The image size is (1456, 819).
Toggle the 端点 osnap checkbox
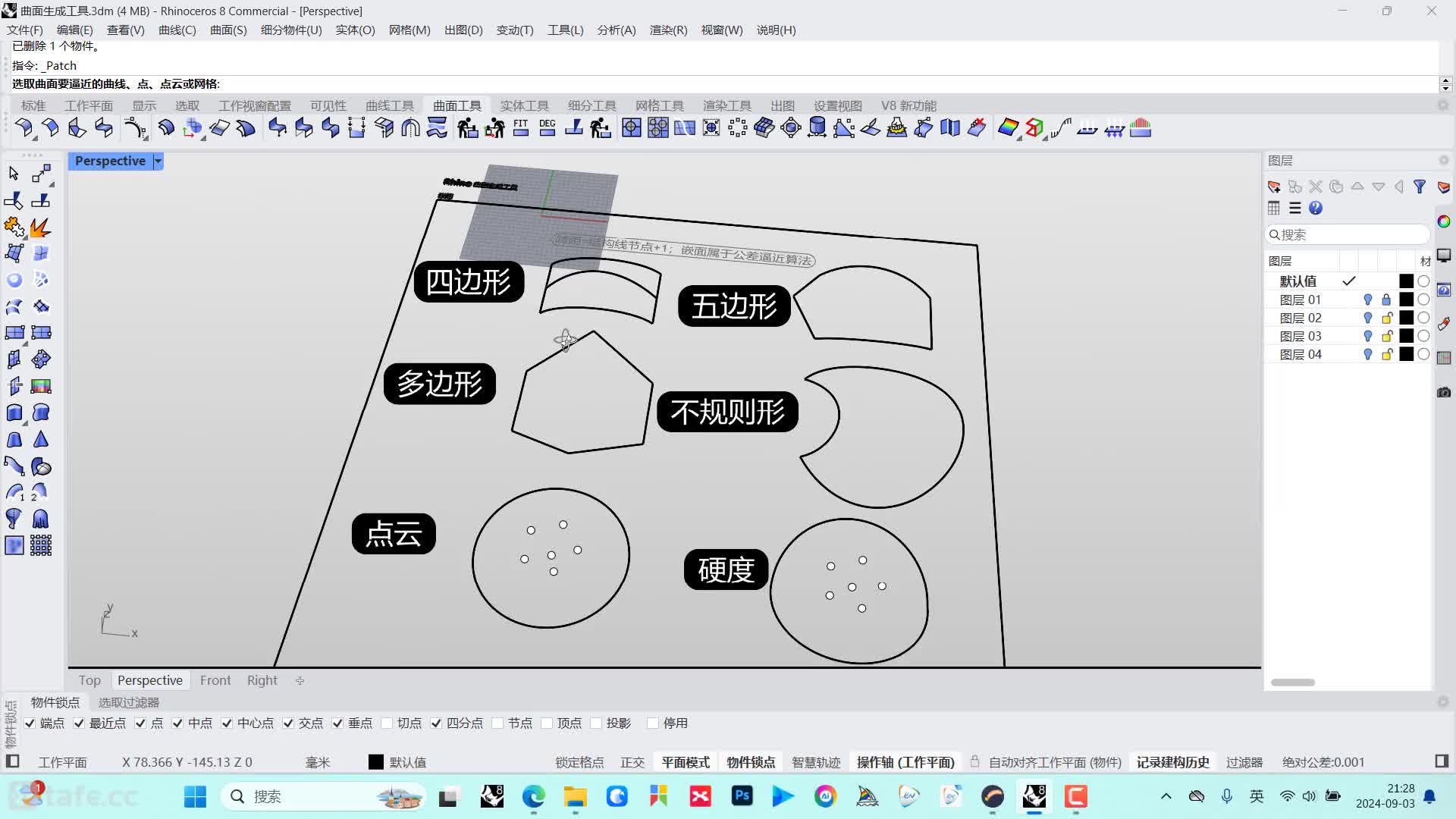click(x=30, y=723)
